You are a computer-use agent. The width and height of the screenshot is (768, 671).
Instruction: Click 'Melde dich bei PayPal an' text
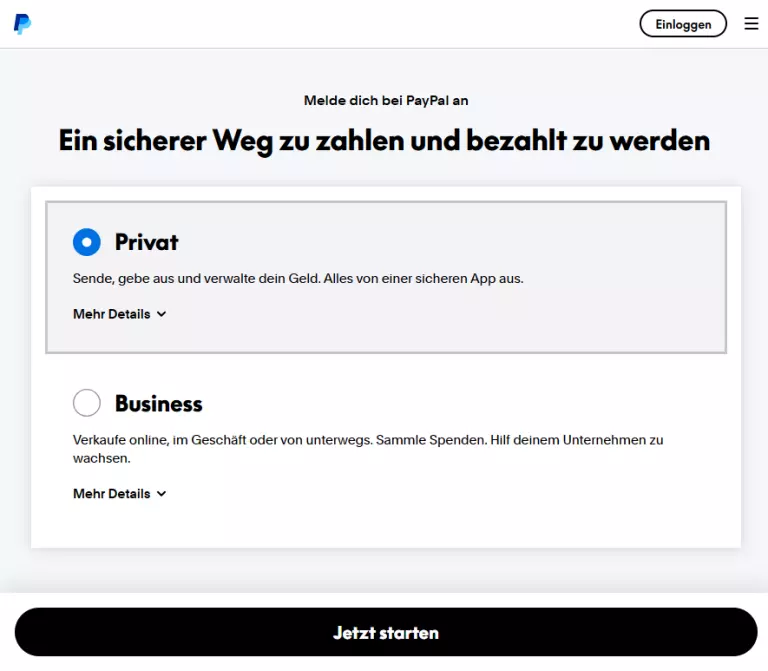386,100
